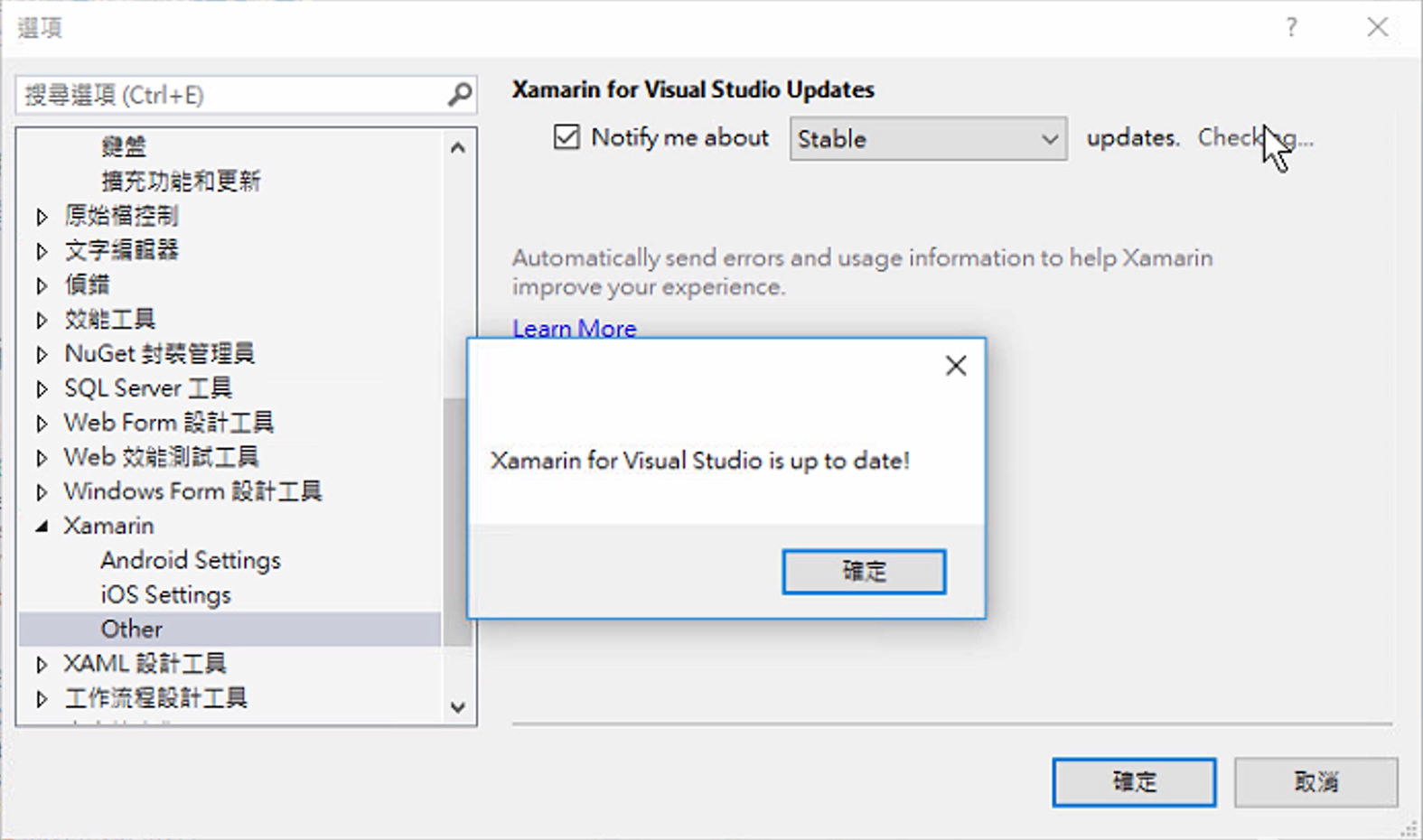Expand the 文字編輯器 tree node
This screenshot has height=840, width=1423.
[x=42, y=251]
